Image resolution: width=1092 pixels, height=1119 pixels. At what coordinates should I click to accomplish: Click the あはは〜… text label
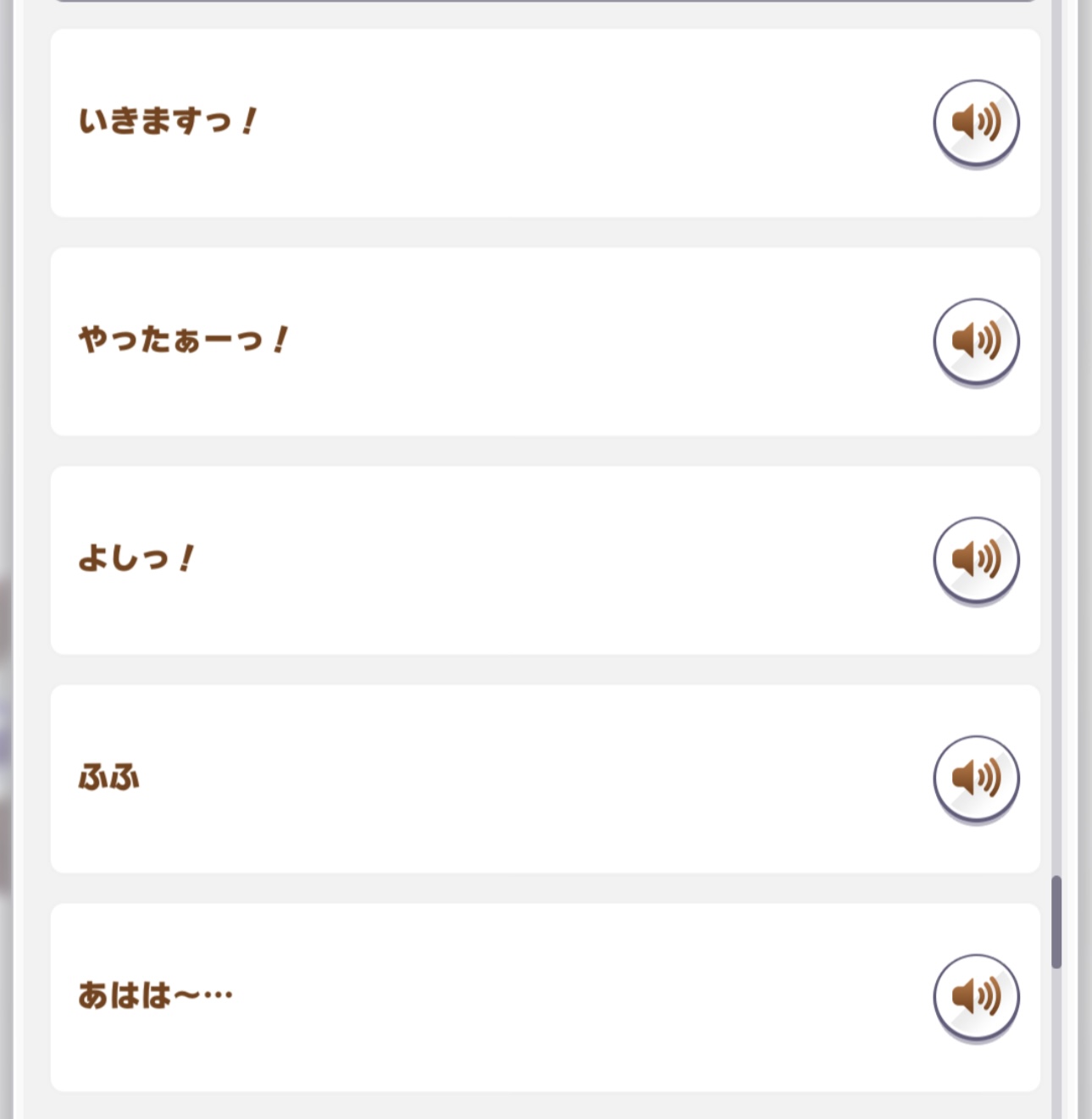point(155,995)
